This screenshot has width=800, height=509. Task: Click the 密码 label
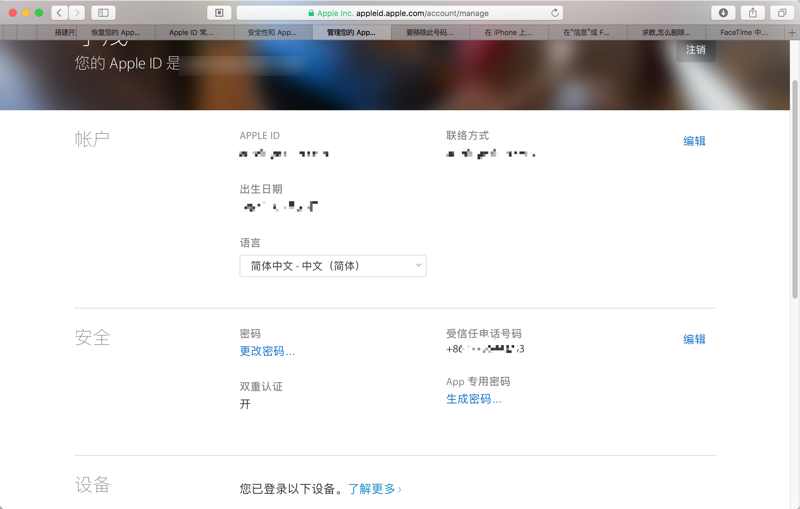[251, 334]
